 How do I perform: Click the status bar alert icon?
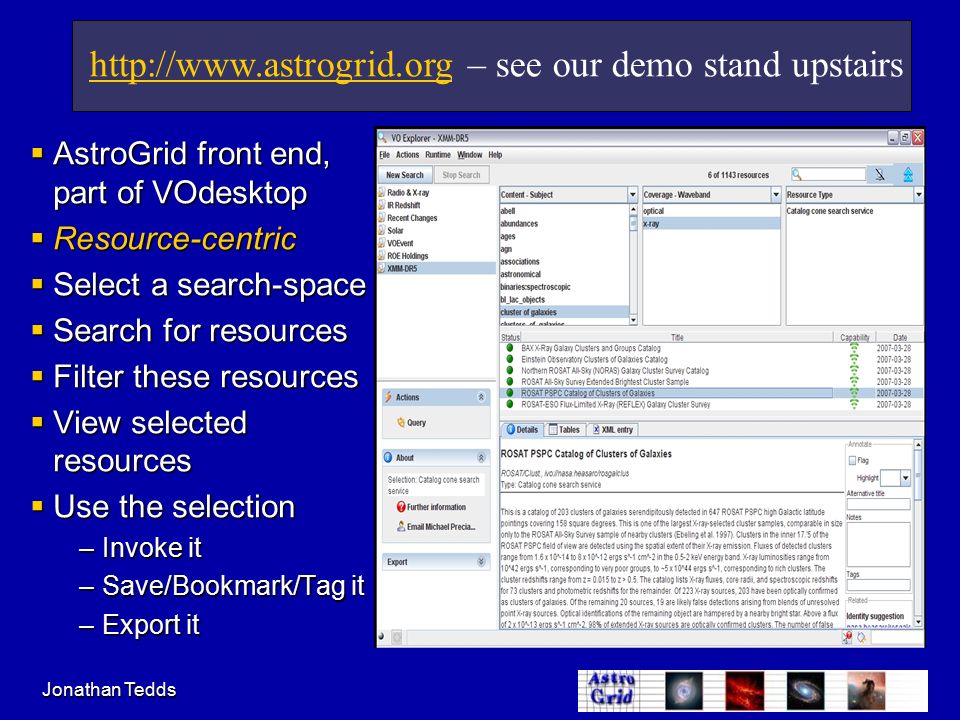click(x=847, y=638)
